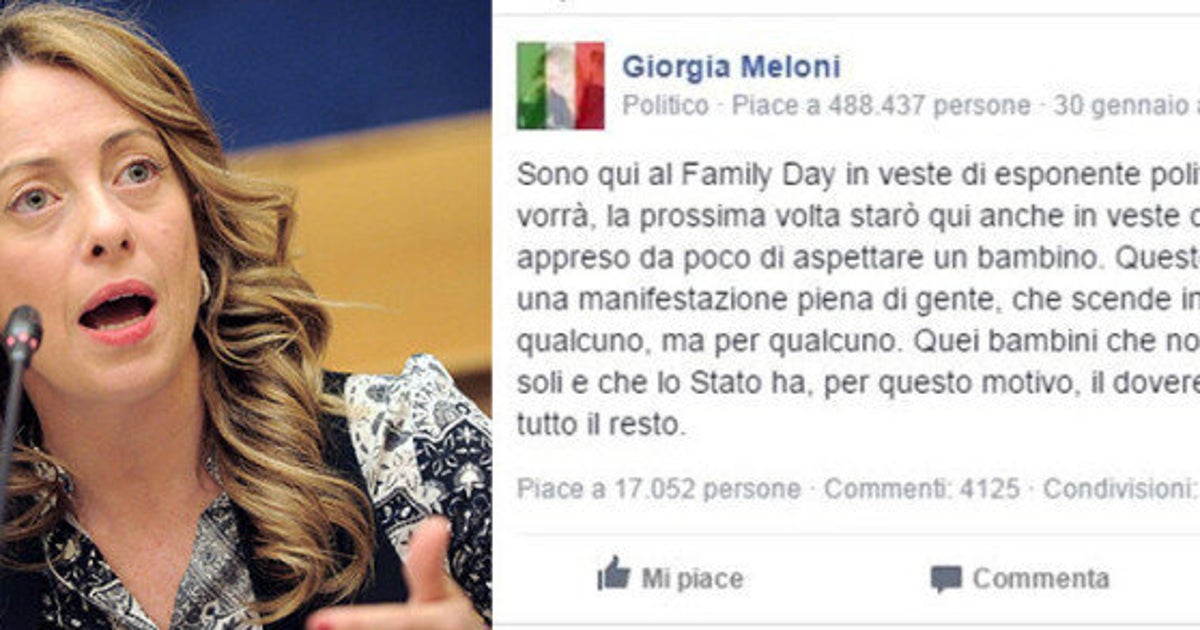Like the post with the Mi piace label
The height and width of the screenshot is (630, 1200).
coord(692,578)
